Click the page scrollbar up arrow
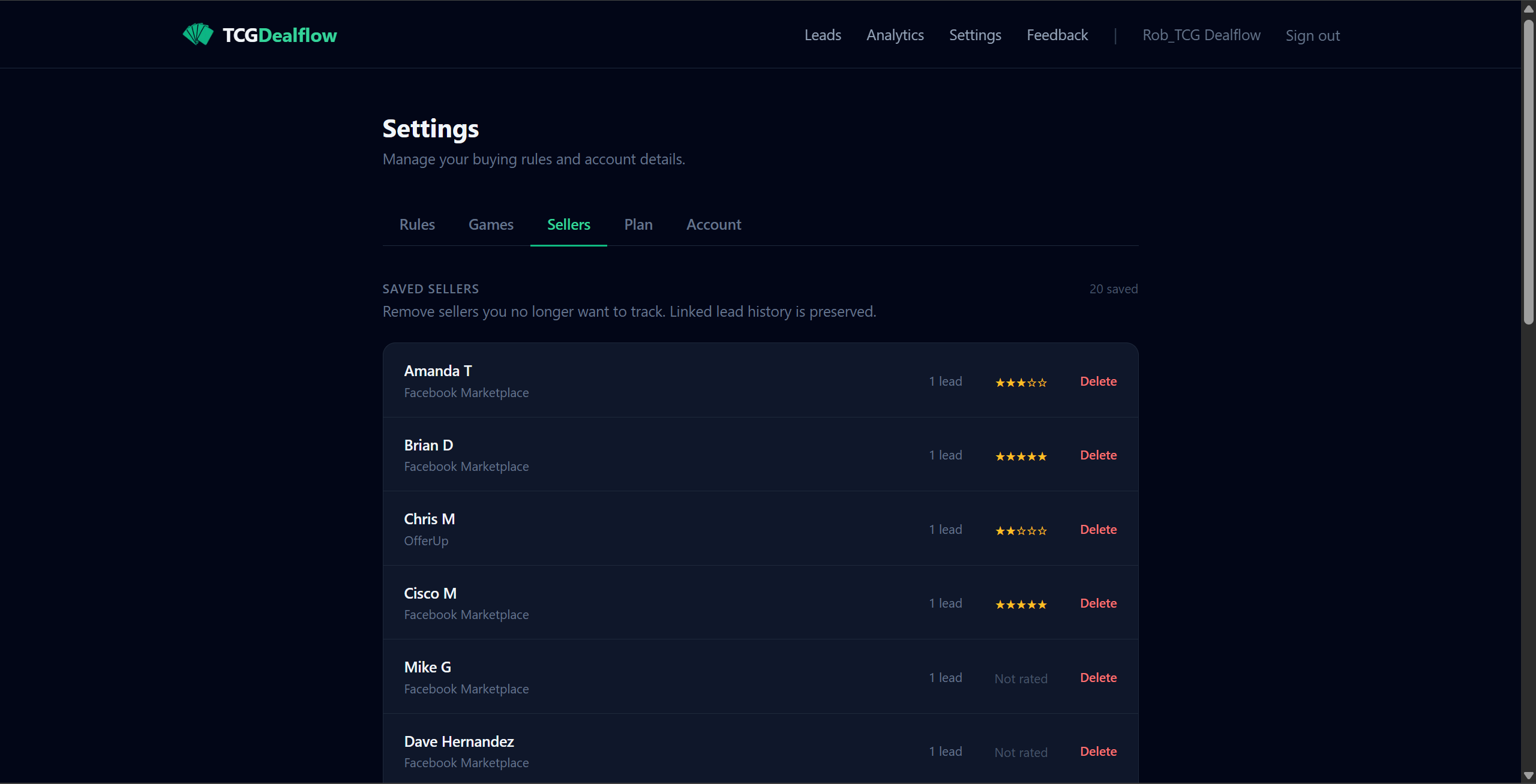Viewport: 1536px width, 784px height. point(1528,9)
